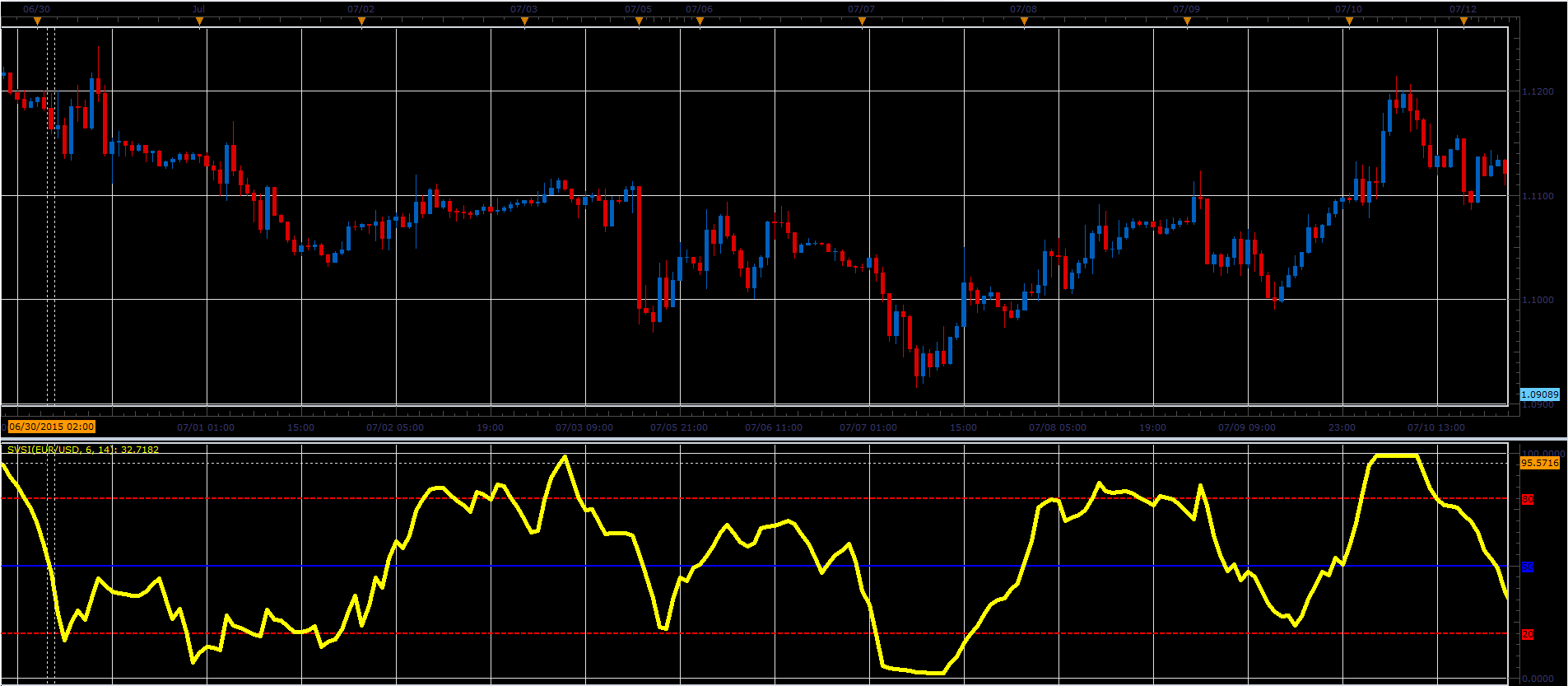Click the 07/10 day marker triangle
1568x686 pixels.
1349,22
